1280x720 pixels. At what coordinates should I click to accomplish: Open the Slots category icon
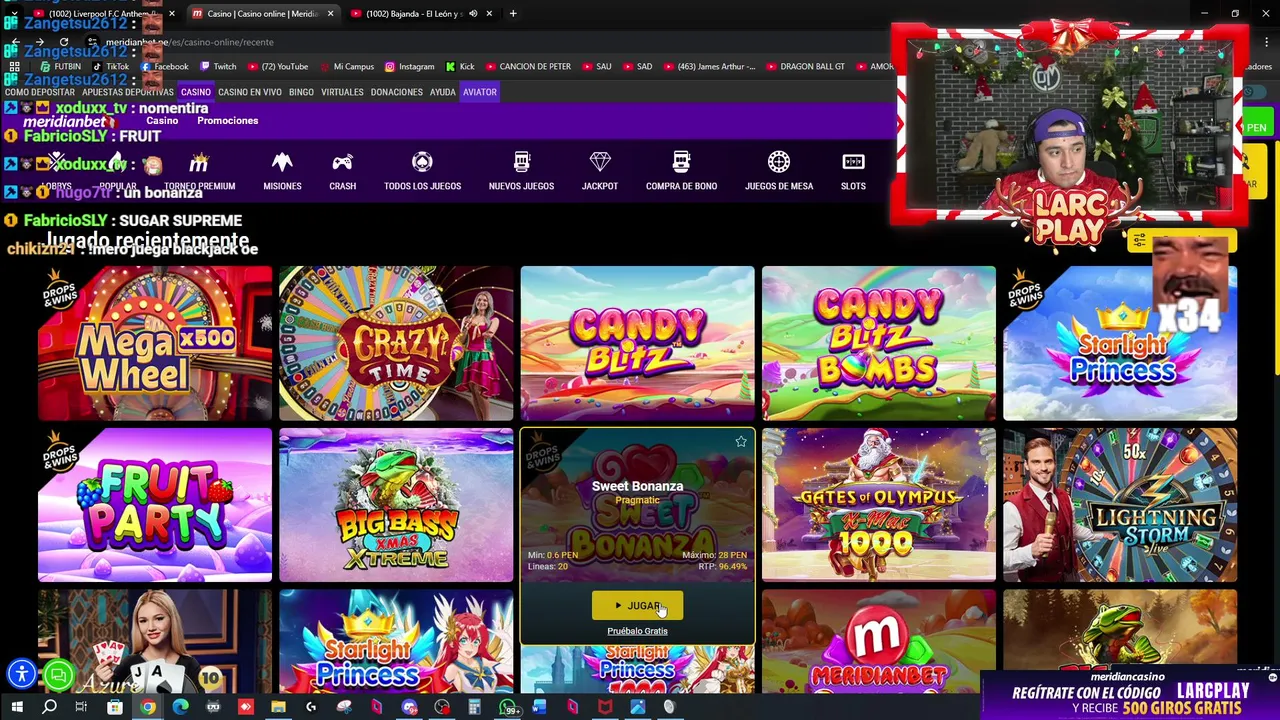pyautogui.click(x=853, y=162)
